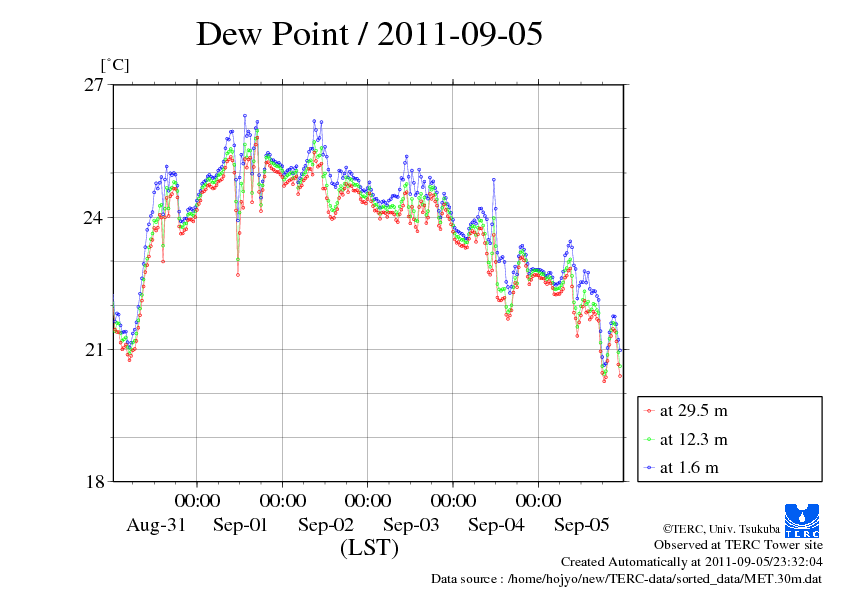The height and width of the screenshot is (595, 842).
Task: Click the Sep-03 date label
Action: click(411, 525)
